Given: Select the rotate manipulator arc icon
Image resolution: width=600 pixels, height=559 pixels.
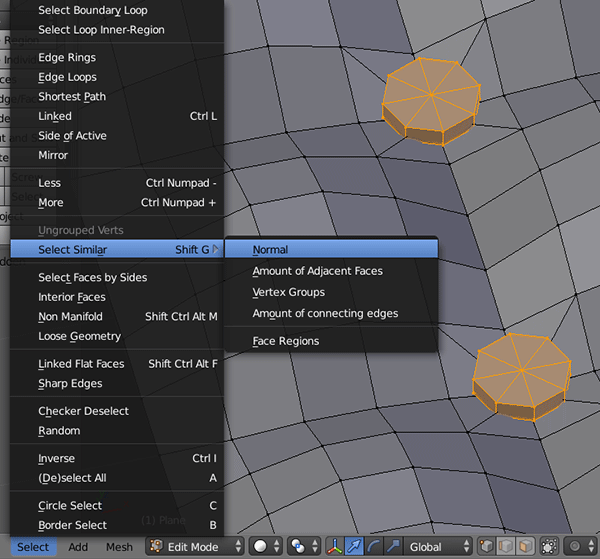Looking at the screenshot, I should pos(373,547).
